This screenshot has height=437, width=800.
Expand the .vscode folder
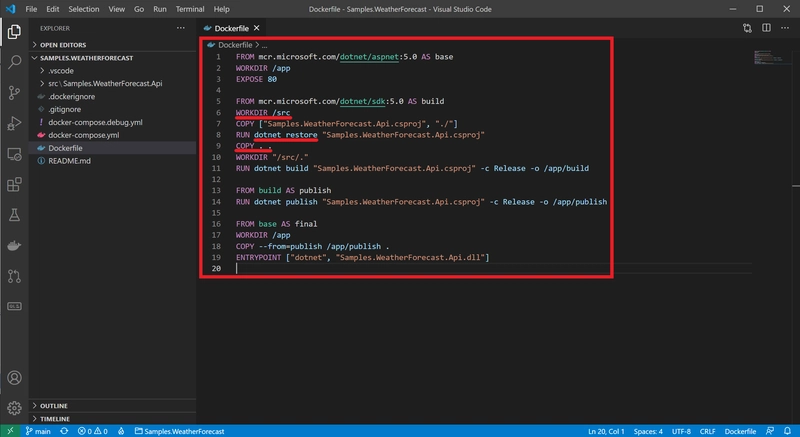click(112, 70)
